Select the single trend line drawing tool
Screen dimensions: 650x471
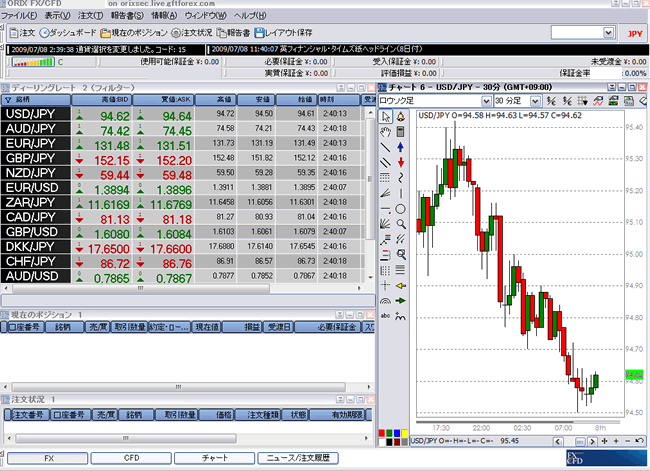pos(386,147)
